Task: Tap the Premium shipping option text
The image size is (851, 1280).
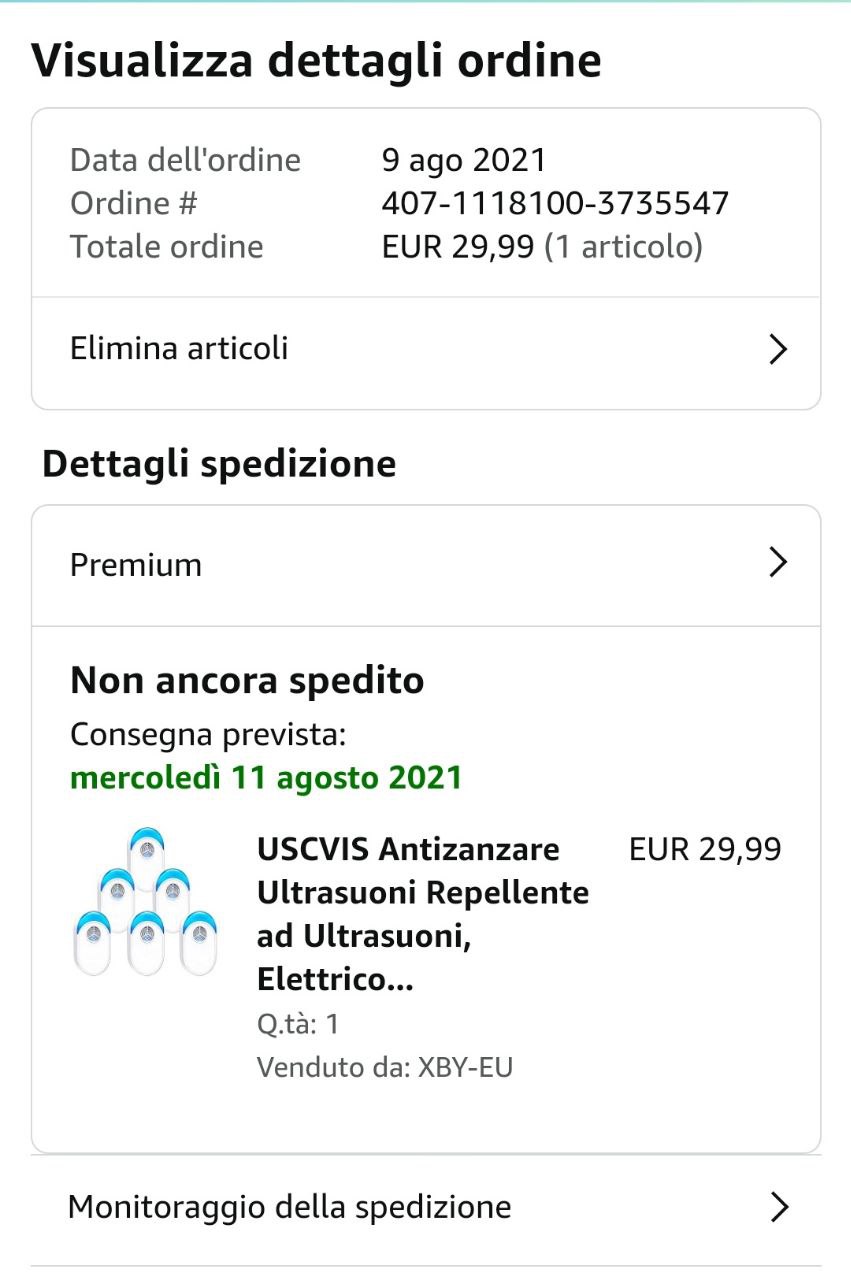Action: [136, 565]
